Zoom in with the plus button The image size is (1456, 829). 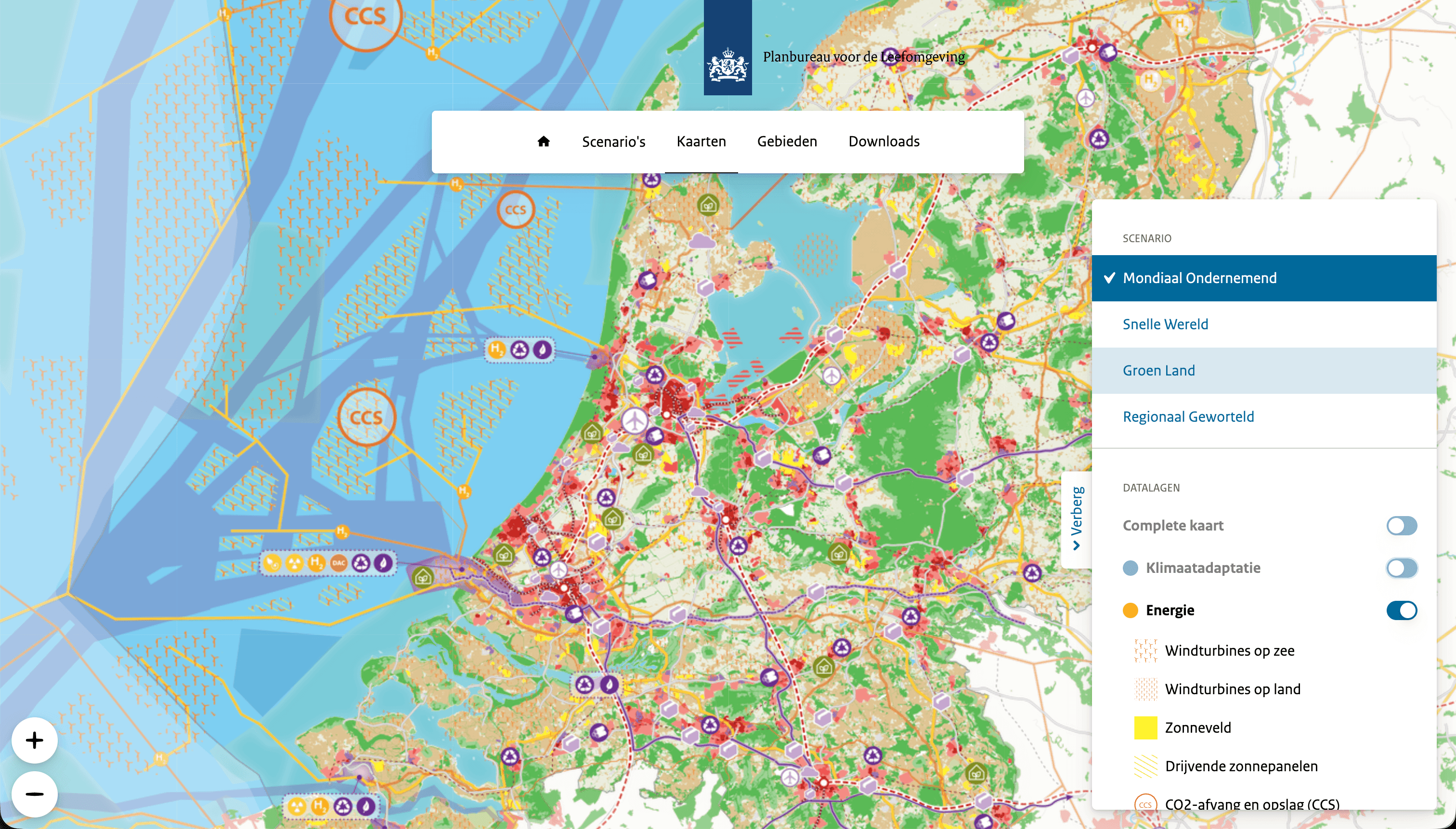pyautogui.click(x=34, y=740)
